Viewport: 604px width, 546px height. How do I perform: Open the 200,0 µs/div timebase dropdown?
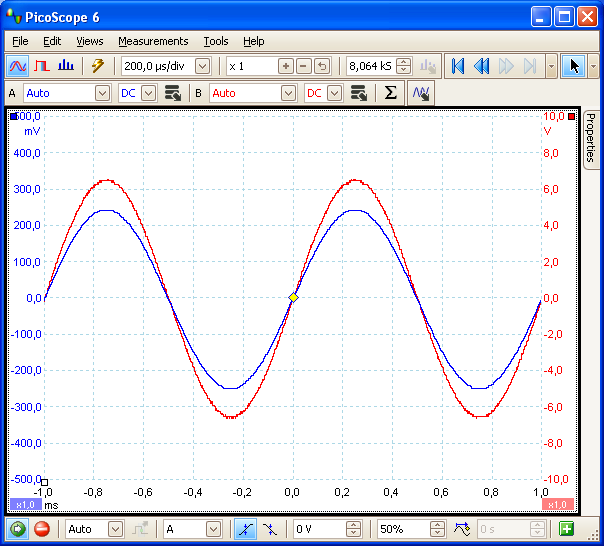(x=203, y=66)
